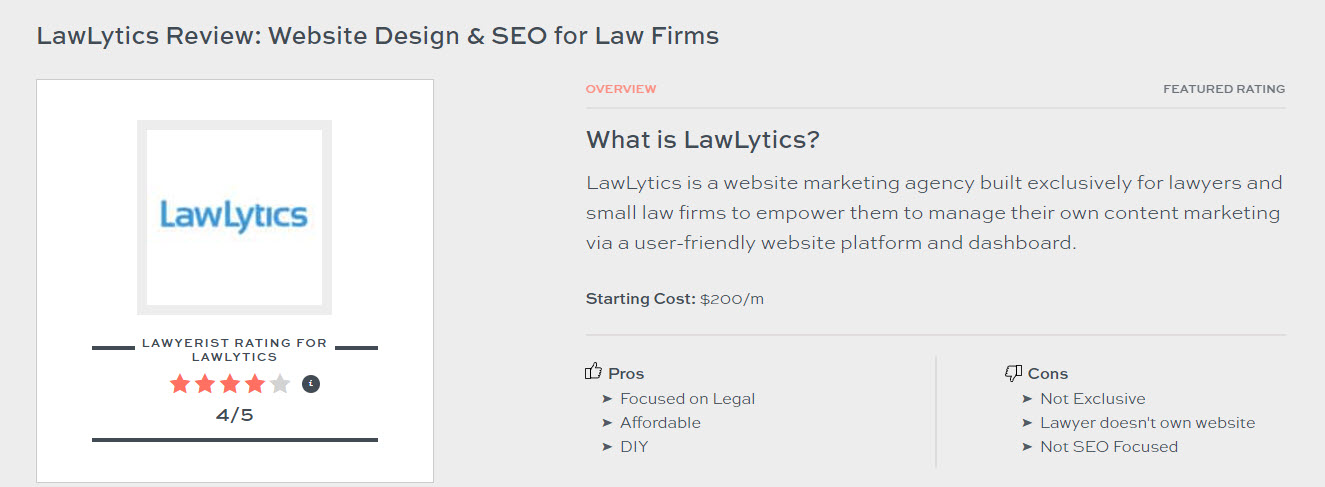Click the fourth rating star

point(255,383)
